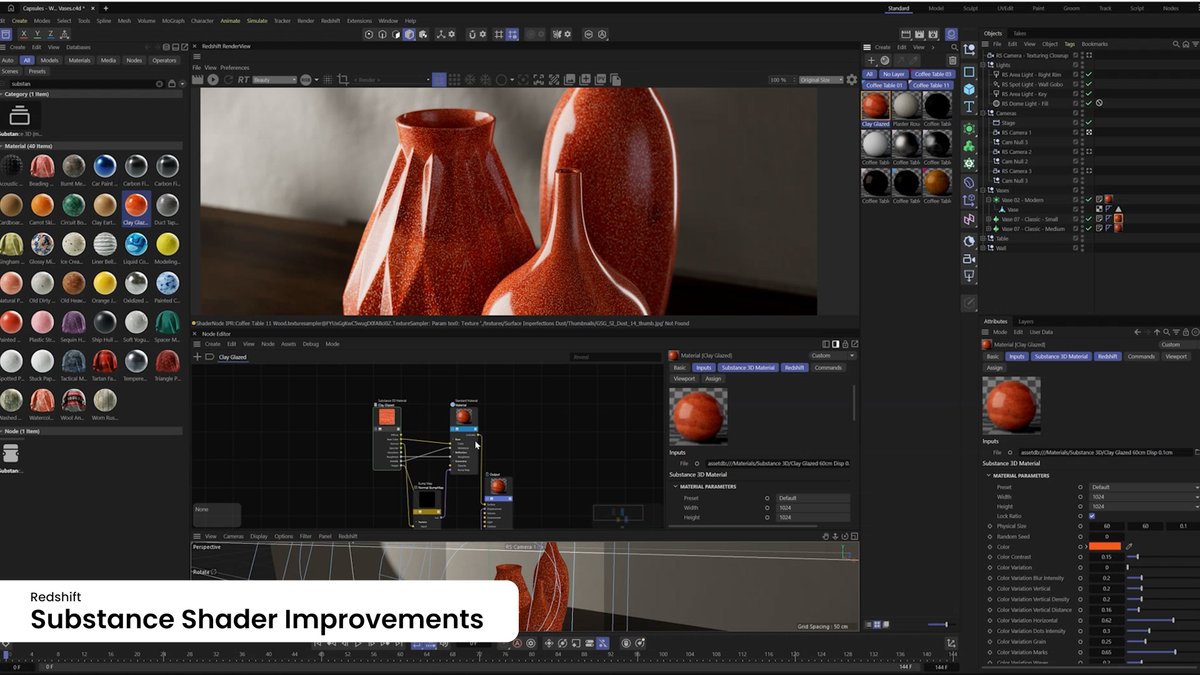This screenshot has width=1200, height=675.
Task: Filter assets by Materials
Action: (79, 60)
